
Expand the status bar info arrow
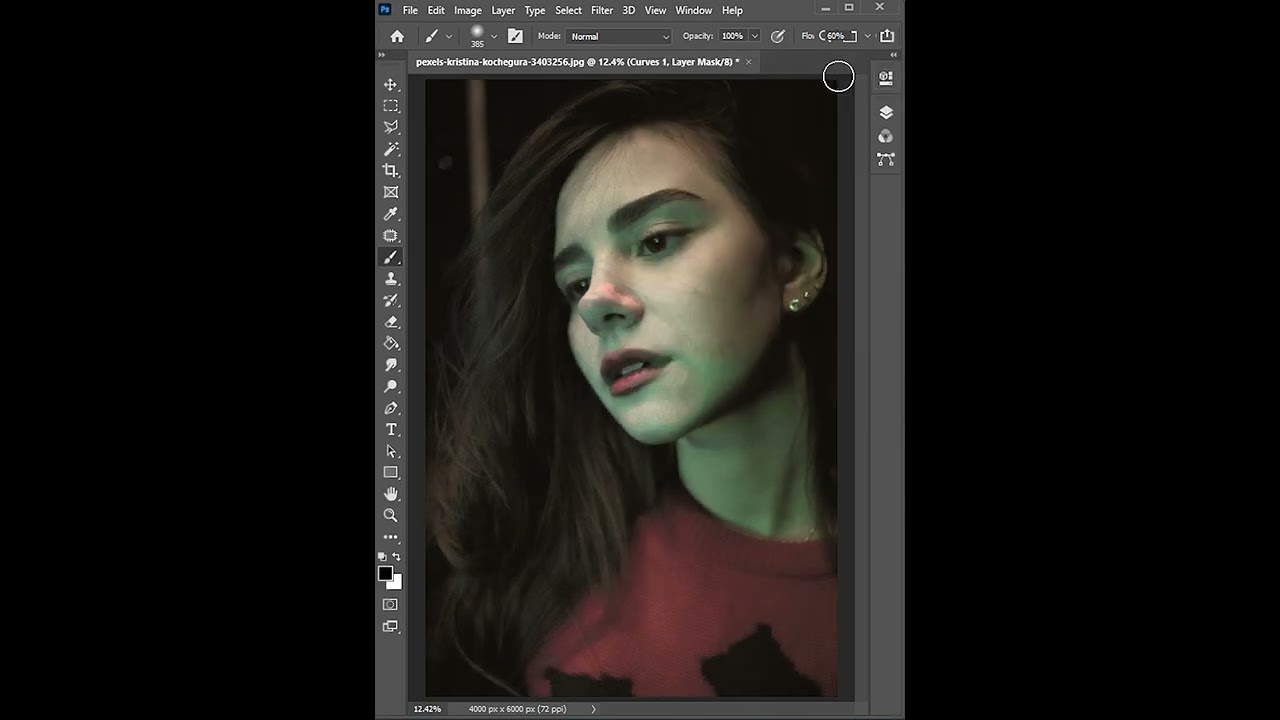[x=593, y=709]
